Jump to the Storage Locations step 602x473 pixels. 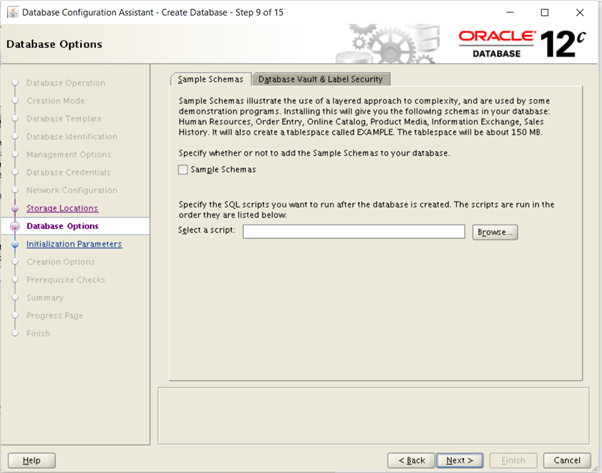pyautogui.click(x=62, y=208)
